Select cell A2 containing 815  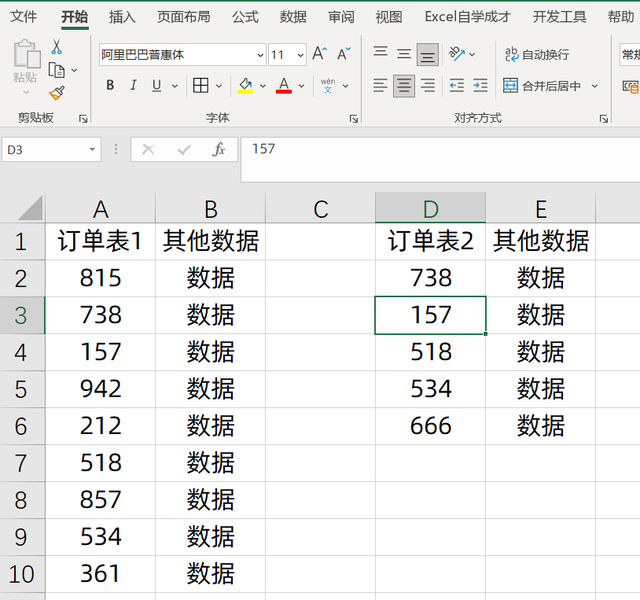[100, 278]
